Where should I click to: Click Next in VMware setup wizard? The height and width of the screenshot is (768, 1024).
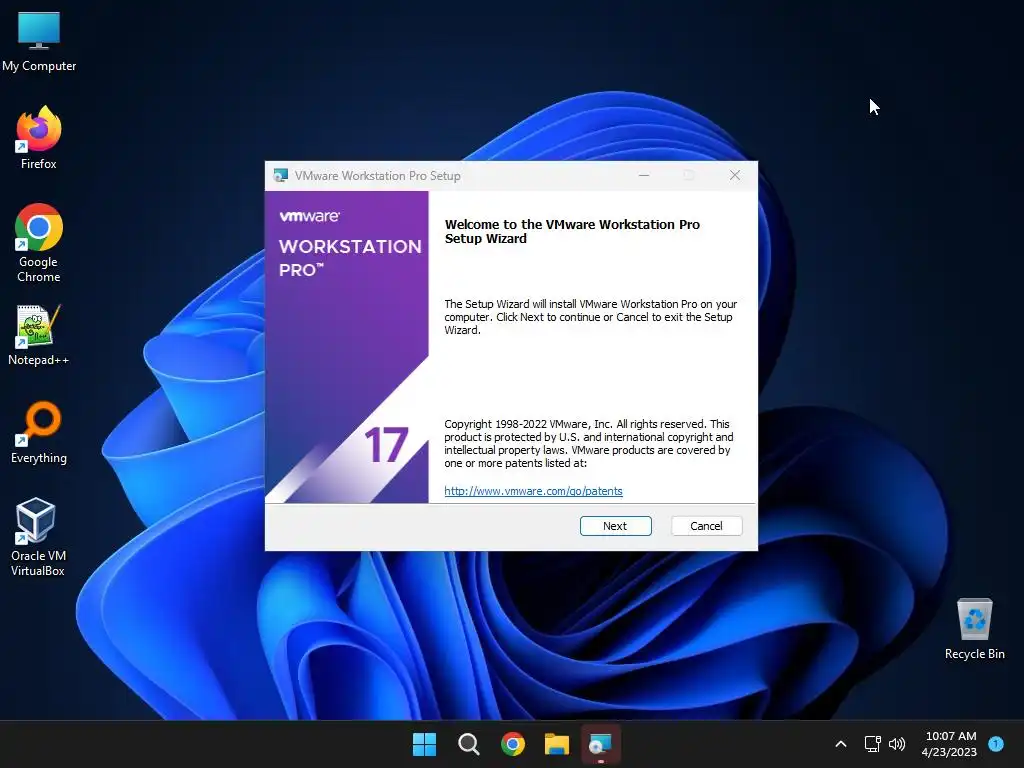coord(615,526)
